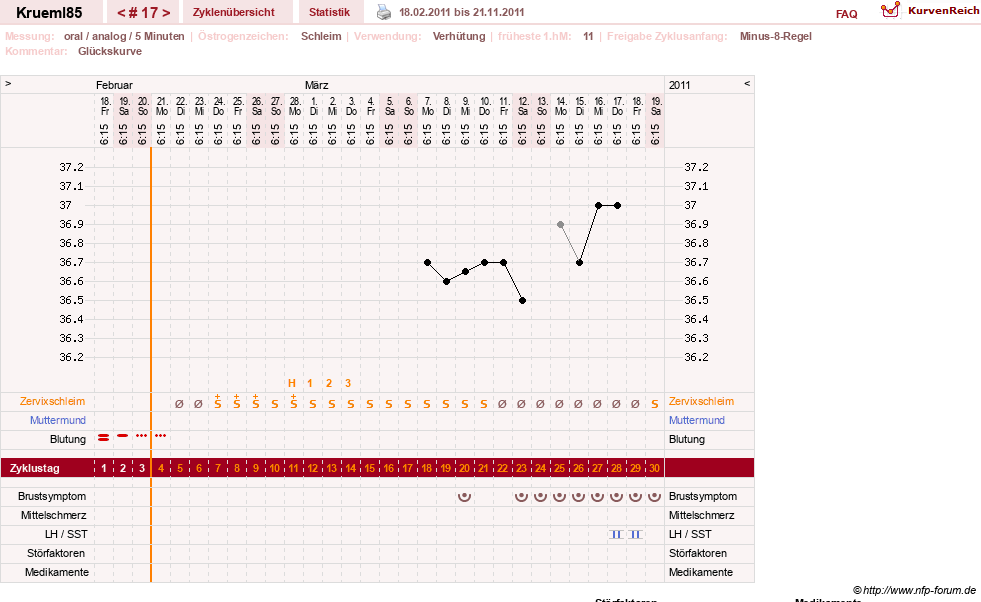
Task: Expand chart using top-left '>' arrow
Action: (8, 83)
